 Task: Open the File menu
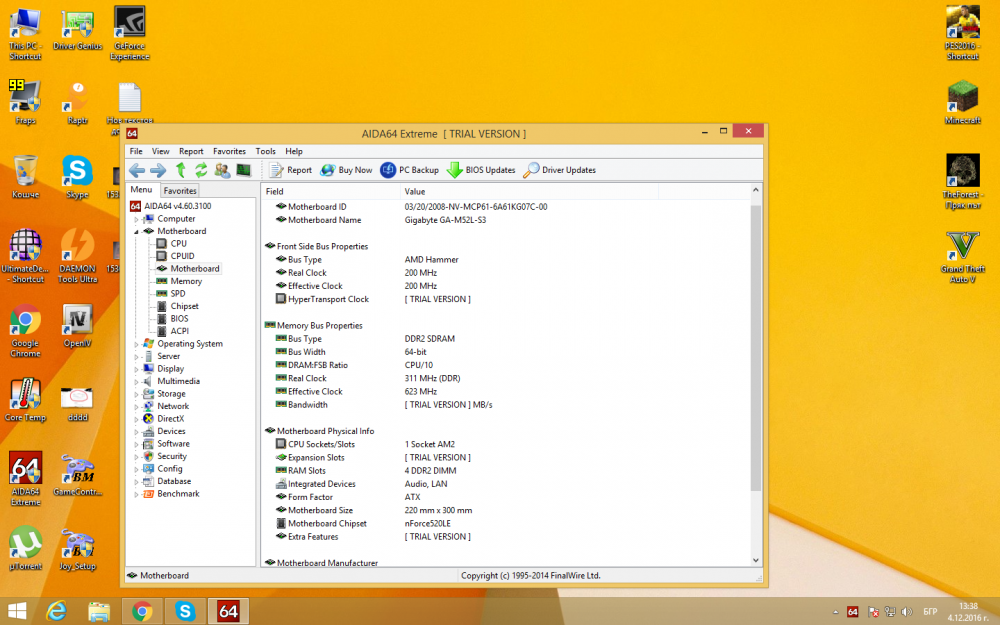pos(136,151)
